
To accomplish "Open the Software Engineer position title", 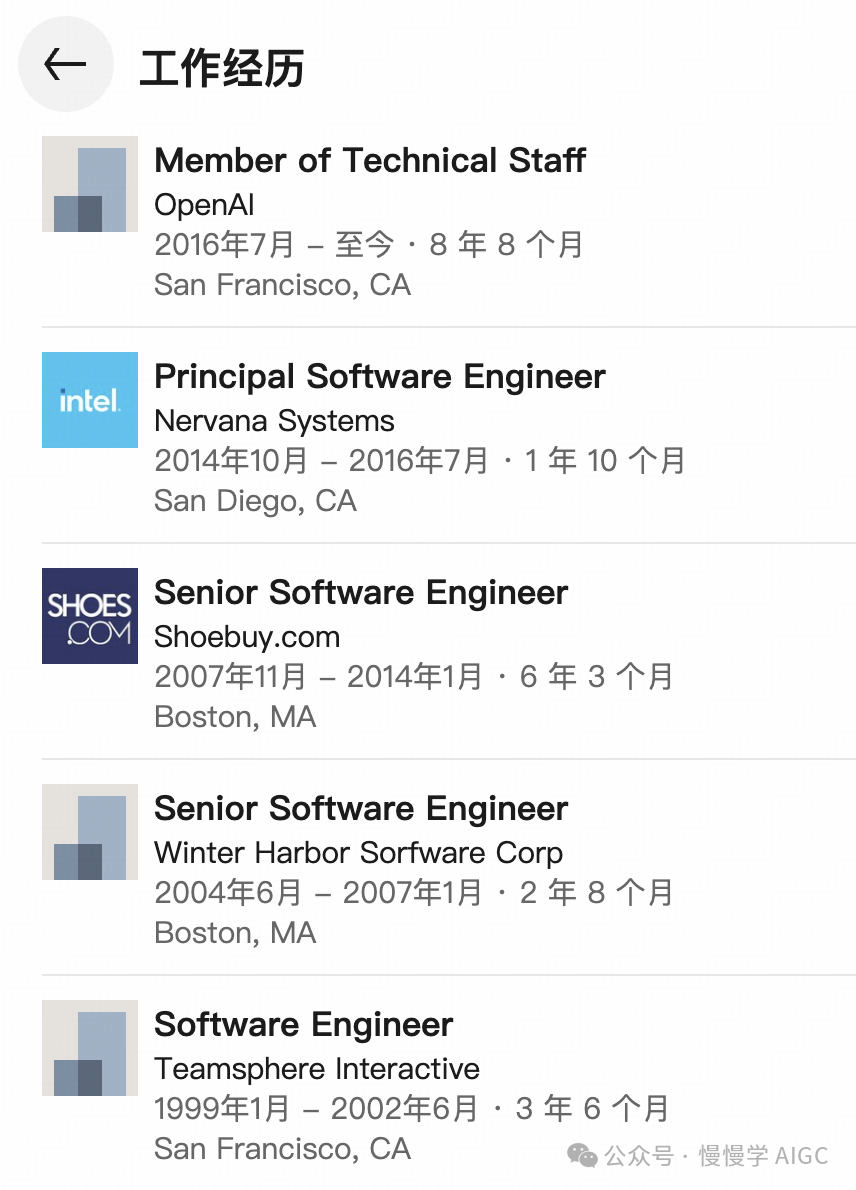I will tap(303, 1025).
